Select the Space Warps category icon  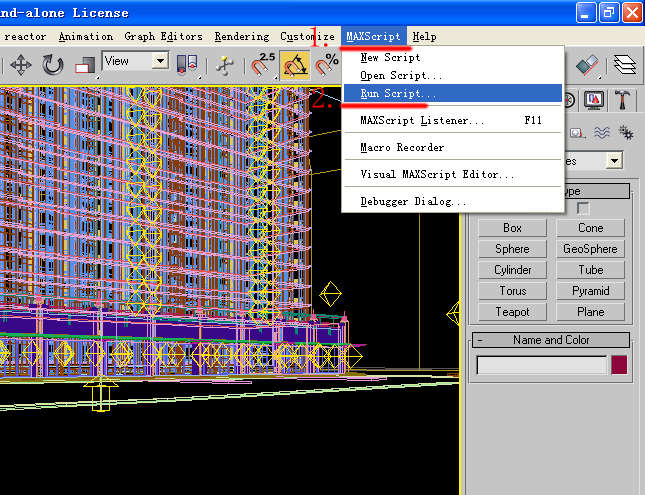click(603, 132)
